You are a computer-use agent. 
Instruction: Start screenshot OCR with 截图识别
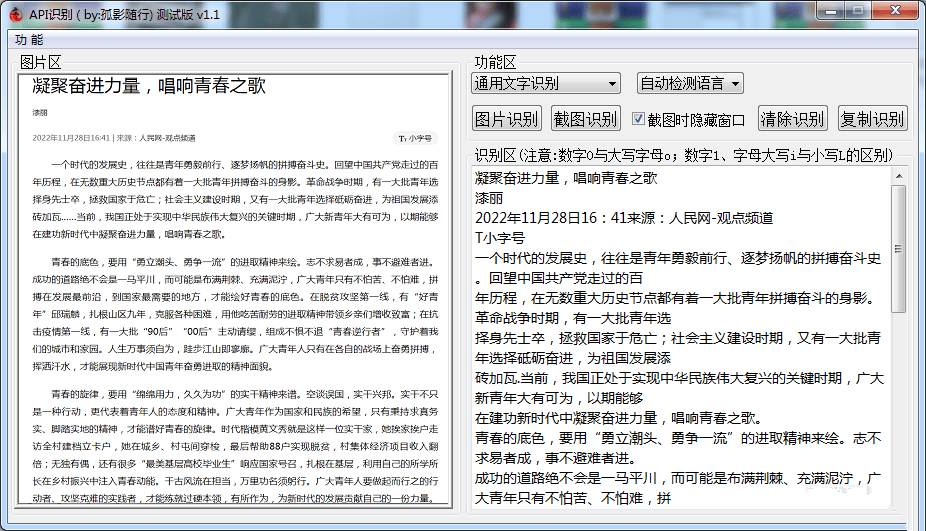[x=586, y=119]
